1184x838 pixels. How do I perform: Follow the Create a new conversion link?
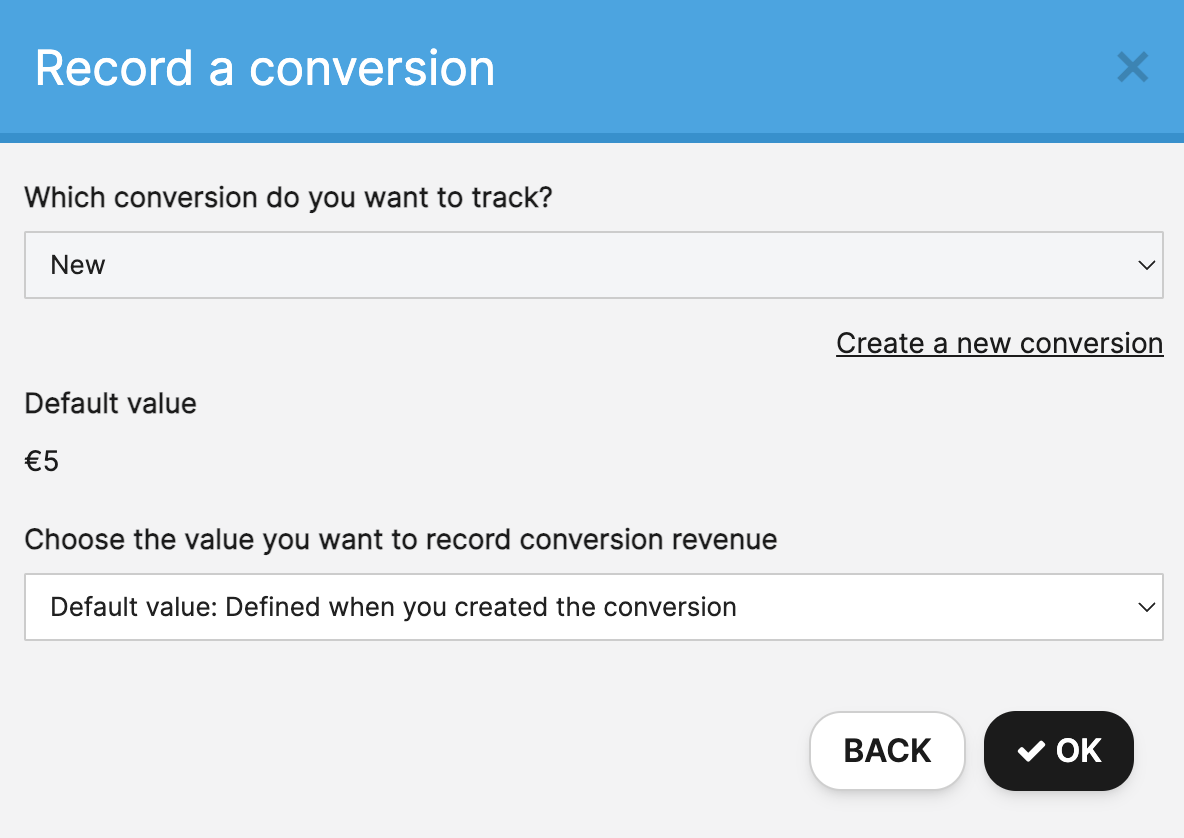coord(999,344)
